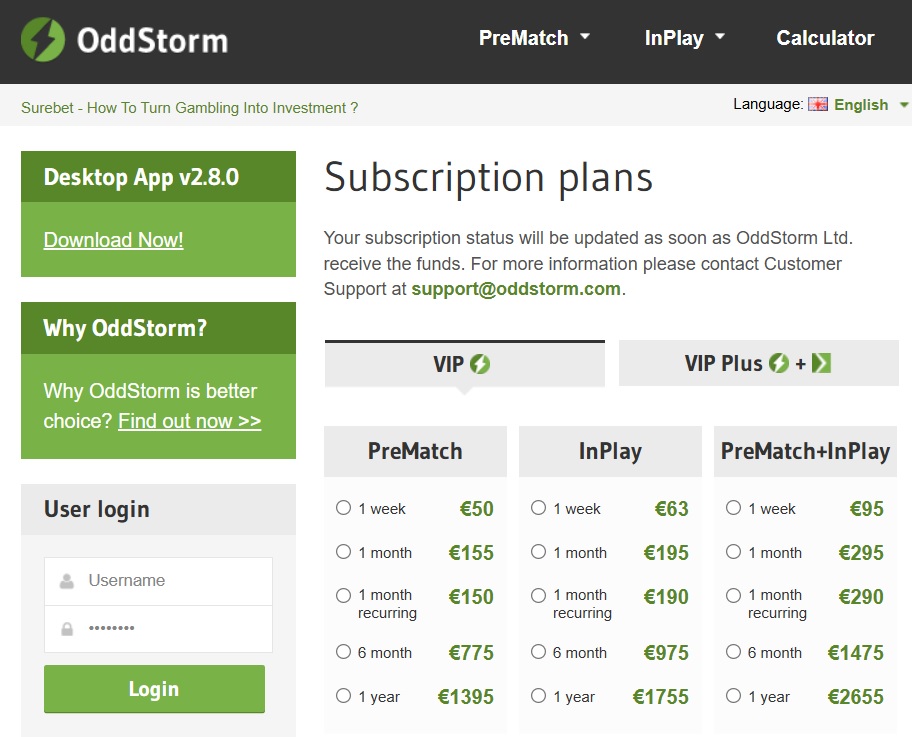Image resolution: width=912 pixels, height=737 pixels.
Task: Open the English language selector
Action: [860, 104]
